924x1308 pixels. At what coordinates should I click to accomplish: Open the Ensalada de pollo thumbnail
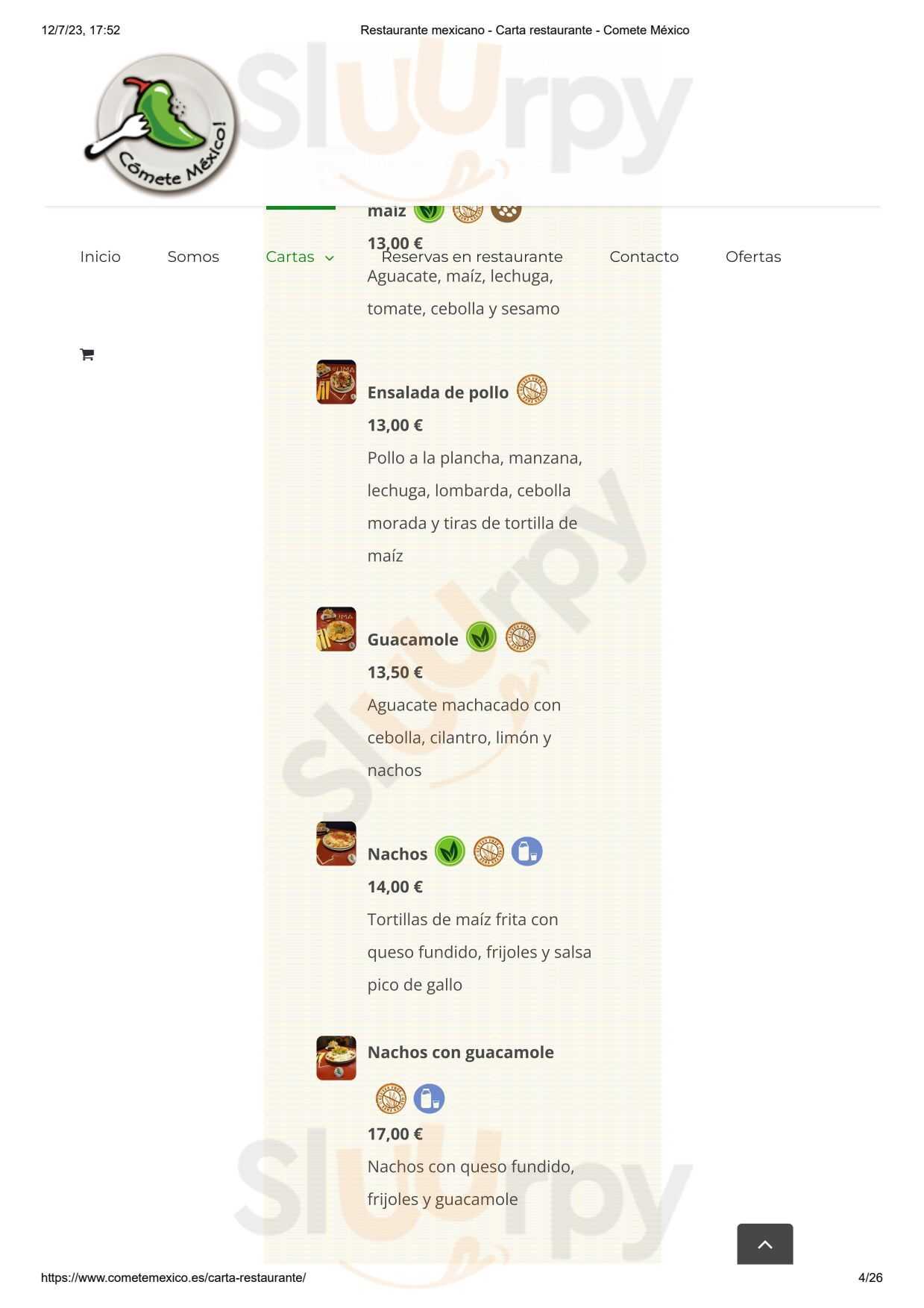click(336, 382)
